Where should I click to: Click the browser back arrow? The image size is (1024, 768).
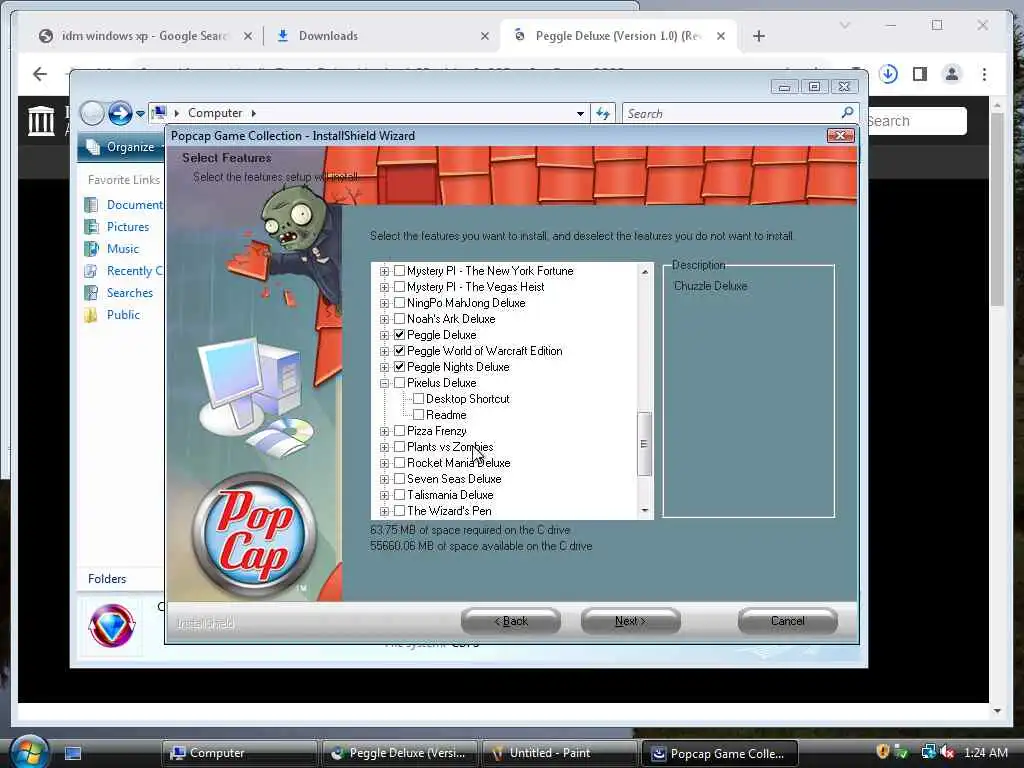click(x=40, y=74)
